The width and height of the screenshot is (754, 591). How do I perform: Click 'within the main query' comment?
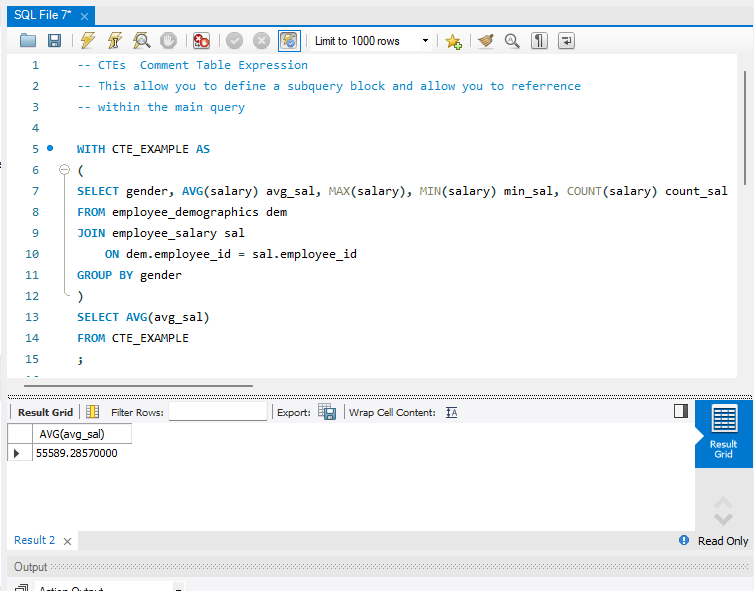161,107
